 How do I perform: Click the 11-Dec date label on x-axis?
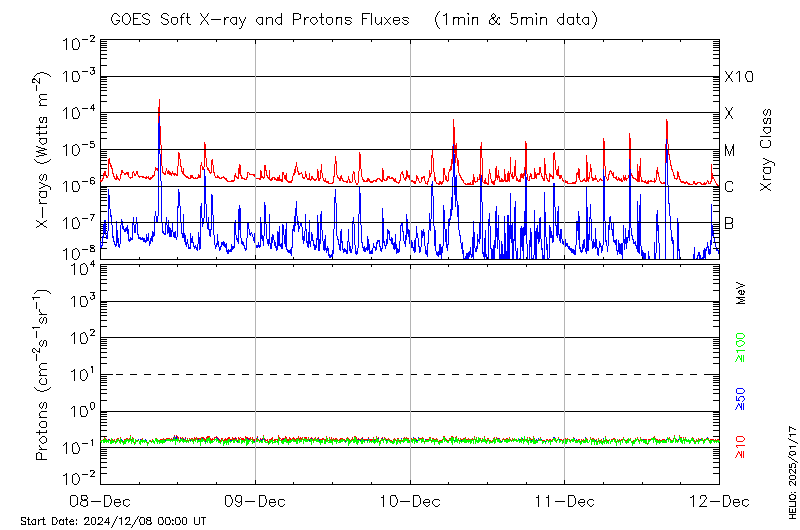click(564, 500)
